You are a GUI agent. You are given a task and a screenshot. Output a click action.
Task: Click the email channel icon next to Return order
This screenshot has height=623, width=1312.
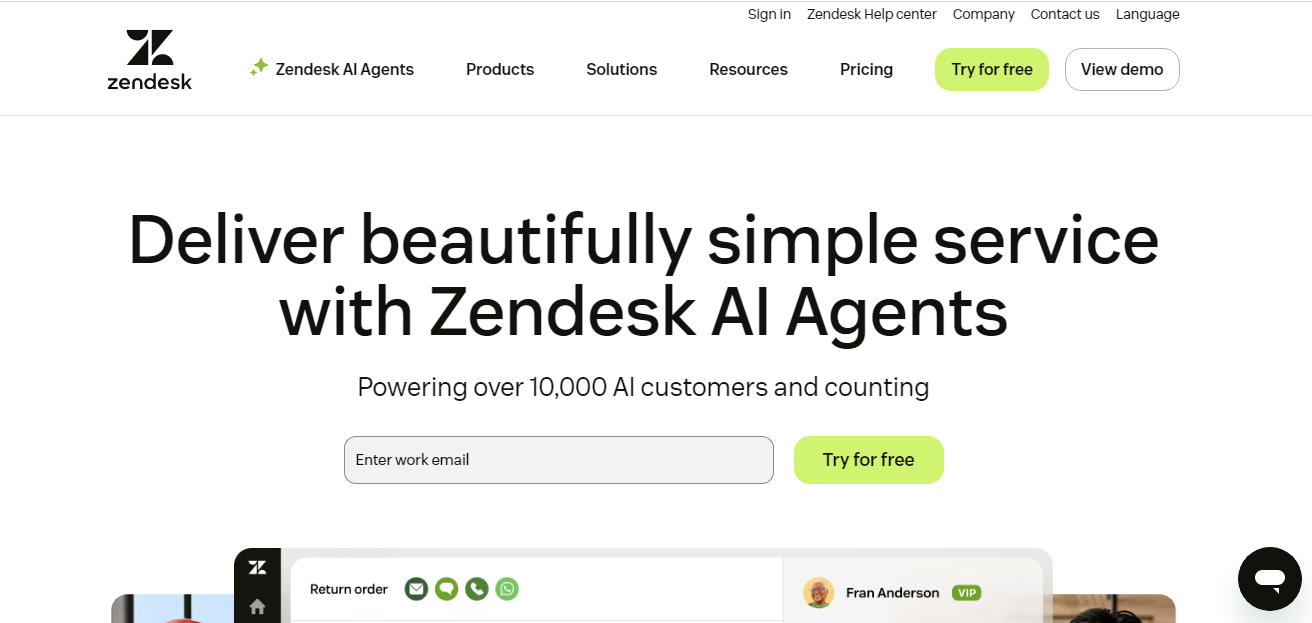click(416, 589)
